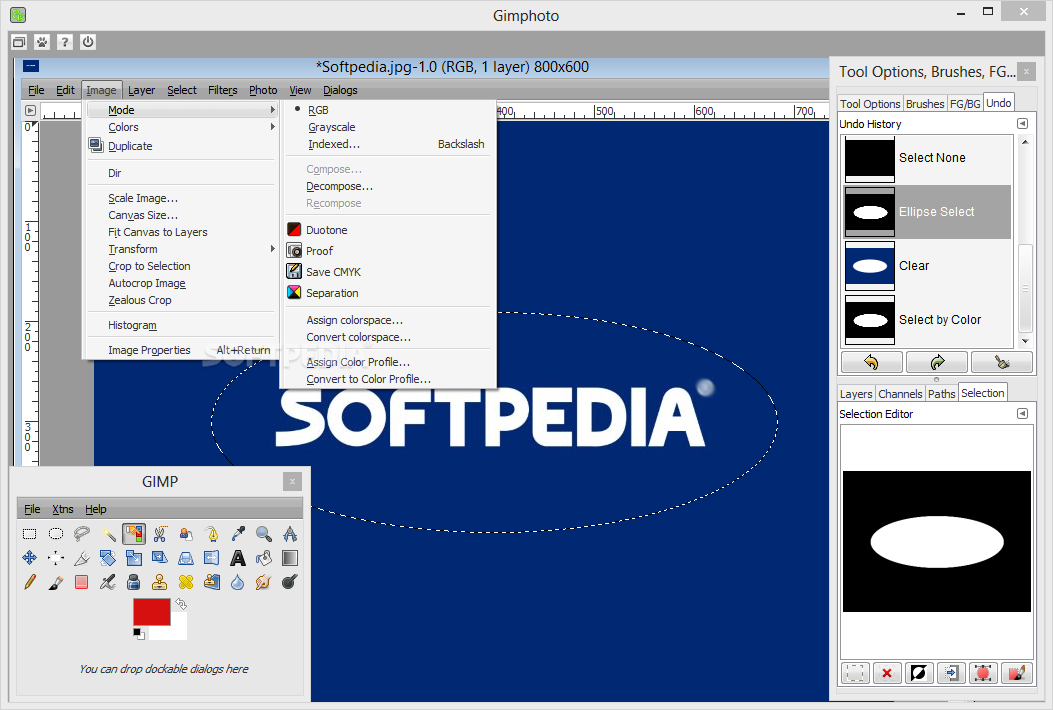The width and height of the screenshot is (1053, 710).
Task: Select the Ink tool
Action: pyautogui.click(x=134, y=582)
